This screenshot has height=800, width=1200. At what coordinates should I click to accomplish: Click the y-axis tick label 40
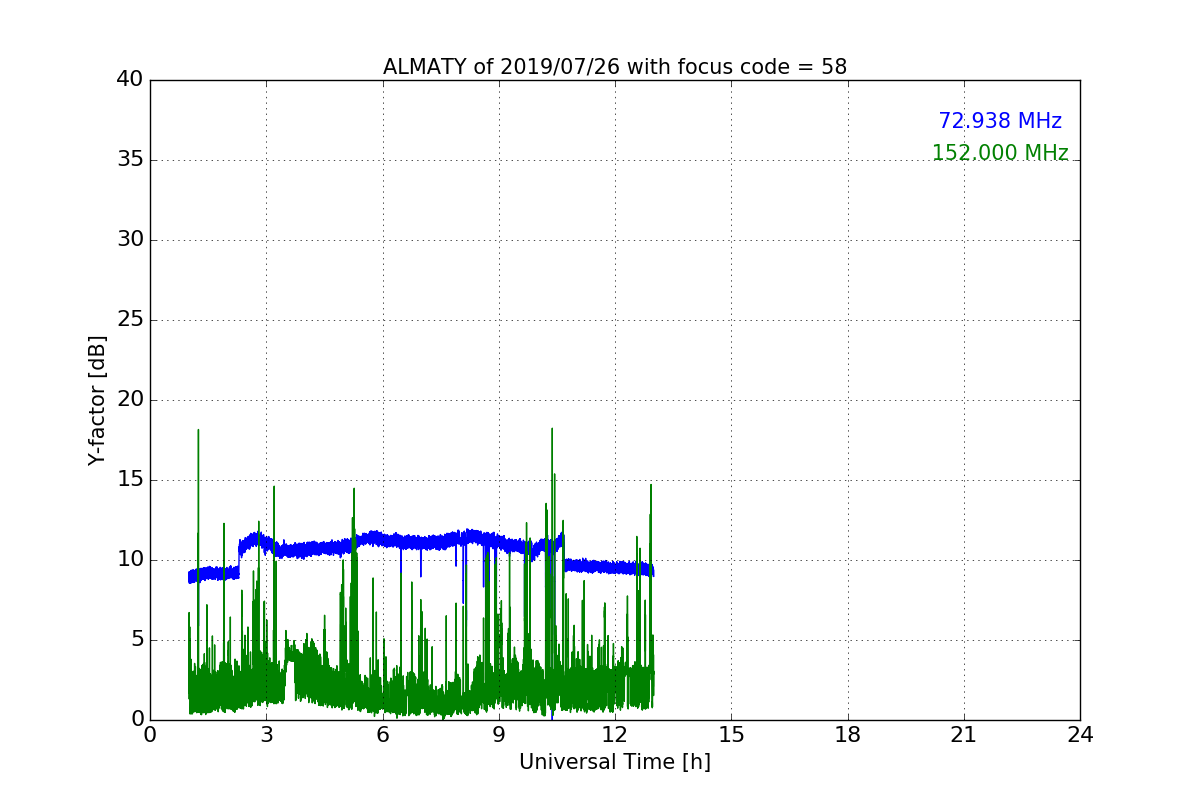pos(130,80)
